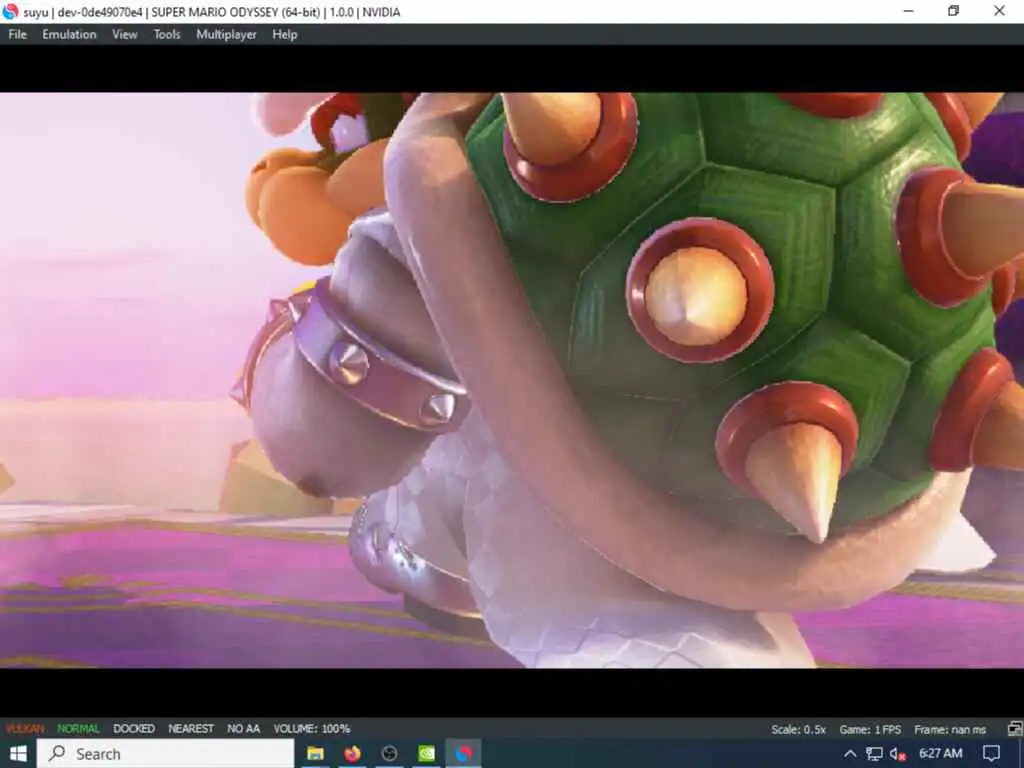
Task: Open the Emulation menu
Action: click(x=69, y=35)
